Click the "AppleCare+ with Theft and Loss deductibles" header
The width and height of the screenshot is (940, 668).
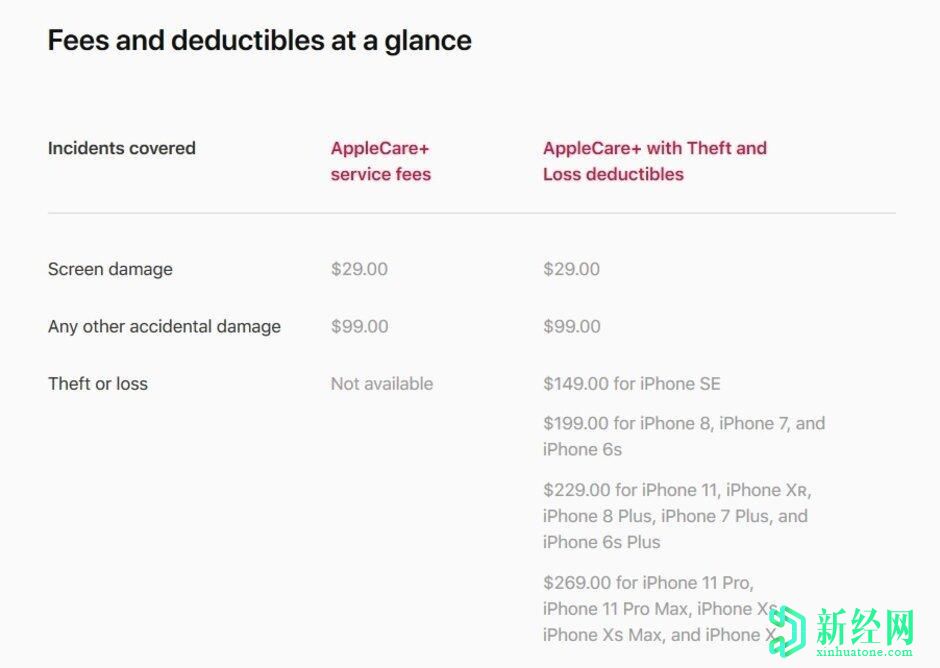(x=654, y=161)
